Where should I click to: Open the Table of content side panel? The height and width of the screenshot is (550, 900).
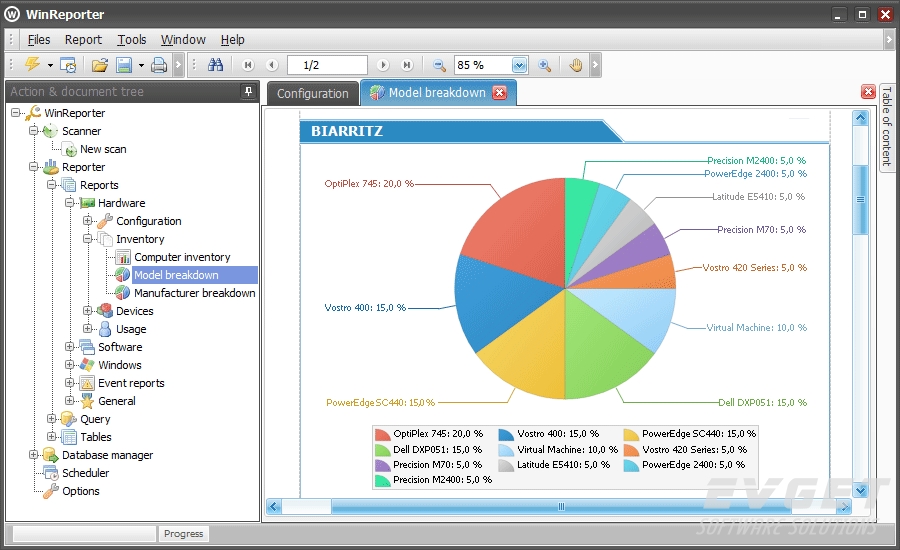point(887,126)
